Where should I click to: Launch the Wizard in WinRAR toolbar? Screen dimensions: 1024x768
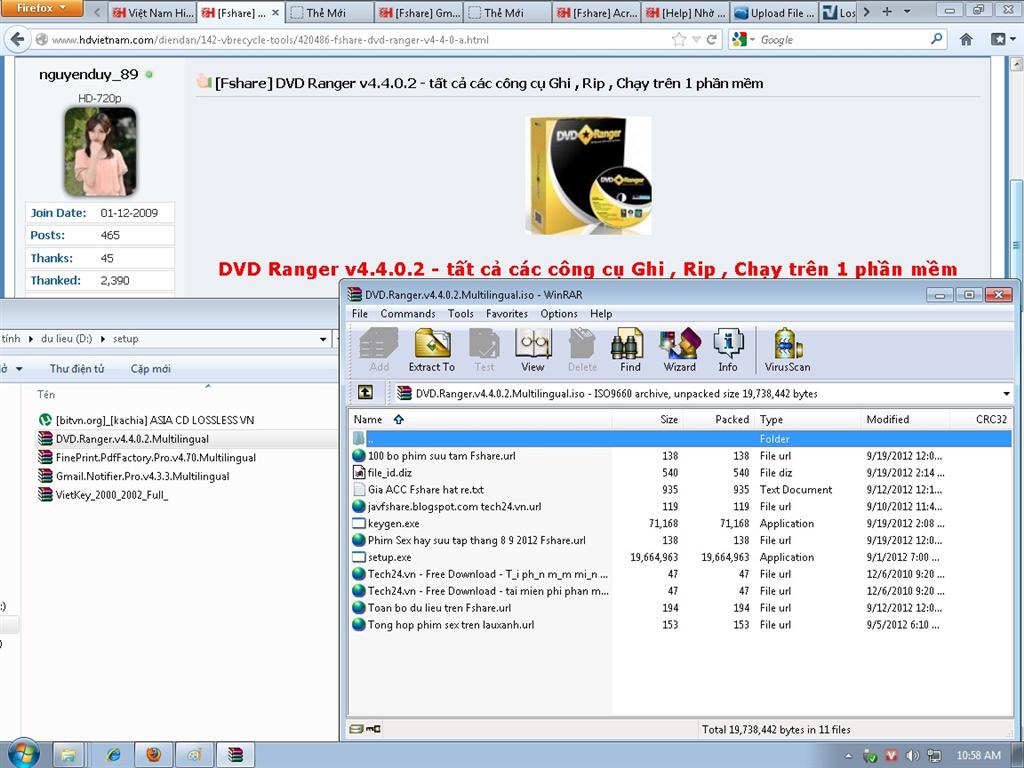pos(679,350)
